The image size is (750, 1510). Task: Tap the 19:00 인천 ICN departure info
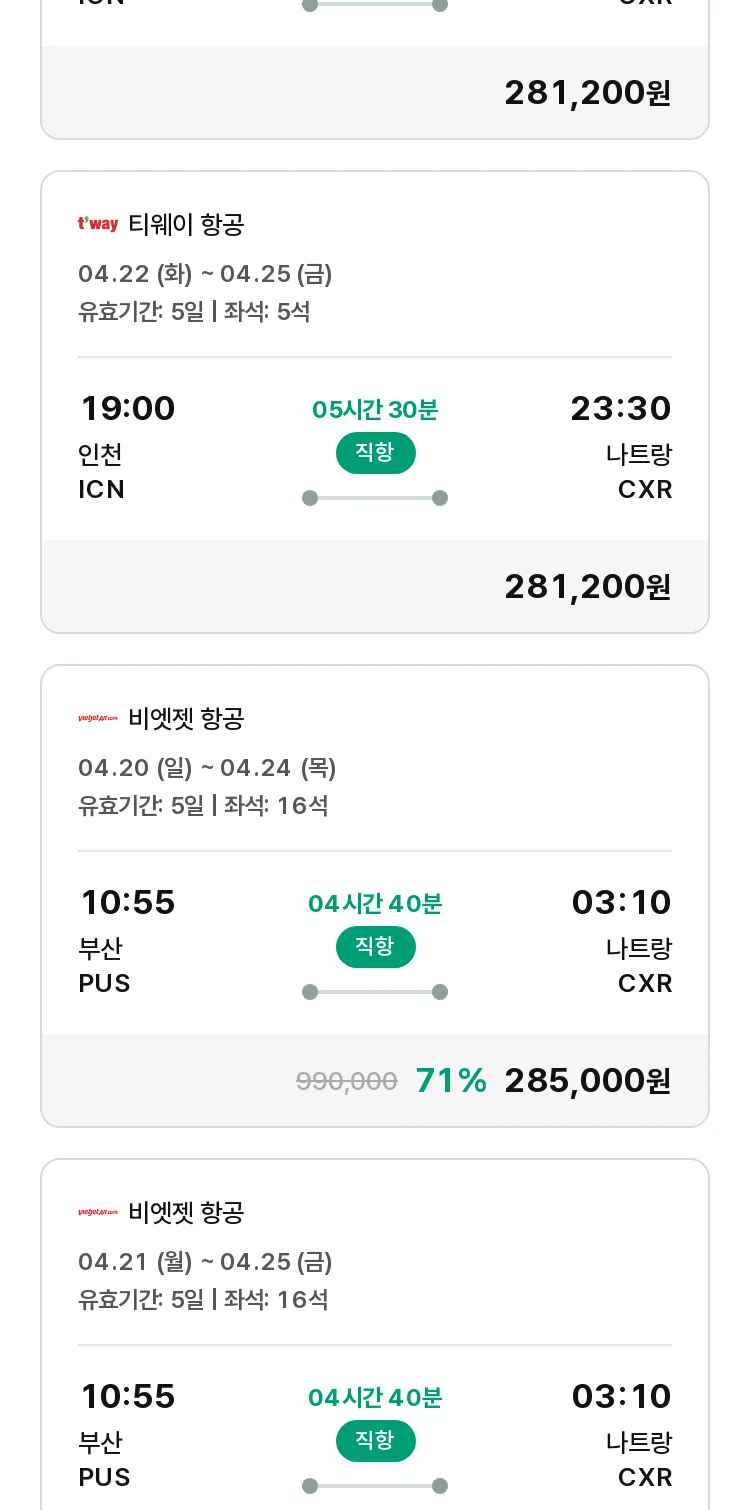pyautogui.click(x=127, y=446)
